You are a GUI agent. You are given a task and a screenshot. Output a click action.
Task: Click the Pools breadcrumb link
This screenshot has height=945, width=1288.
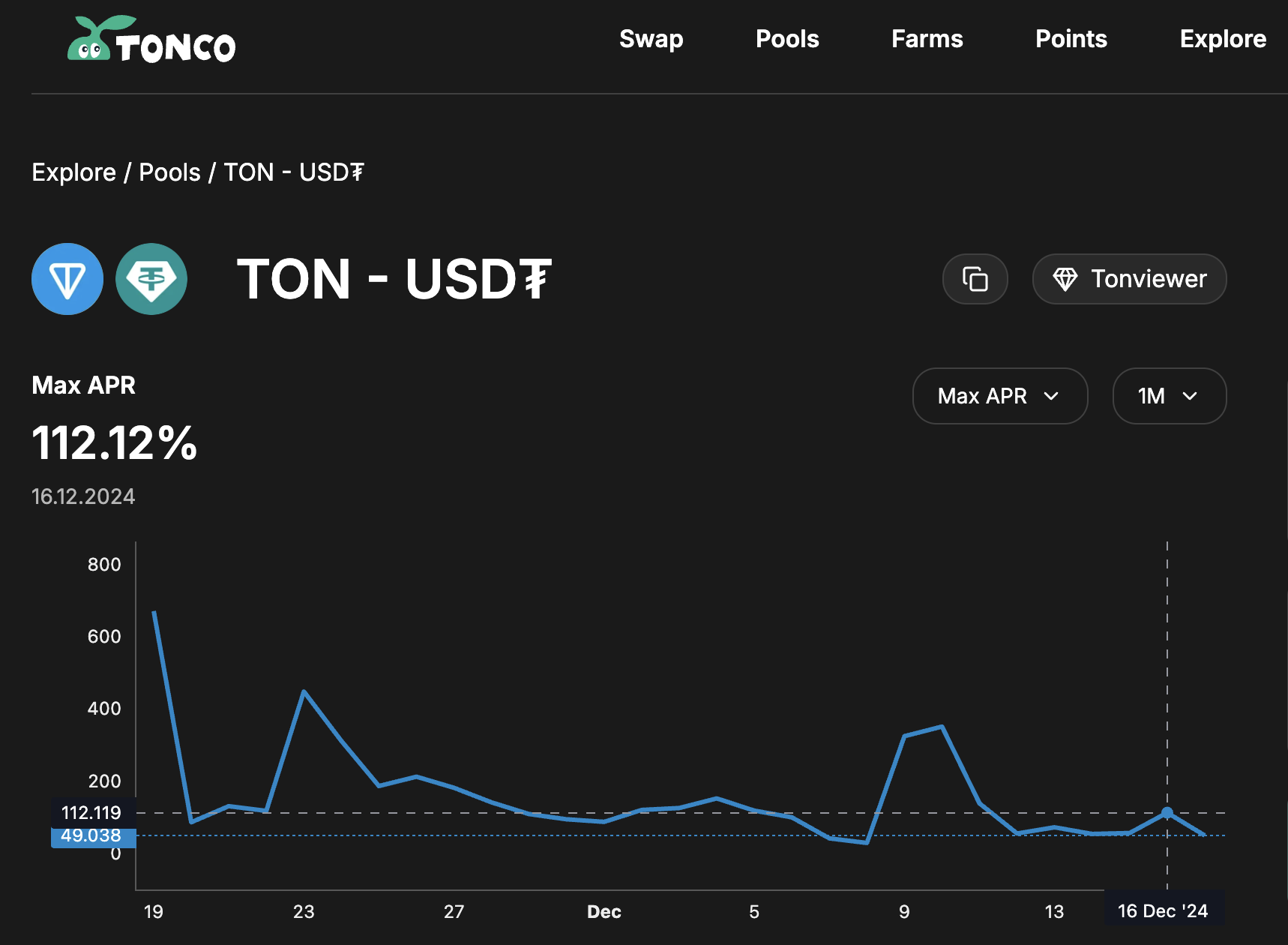169,172
